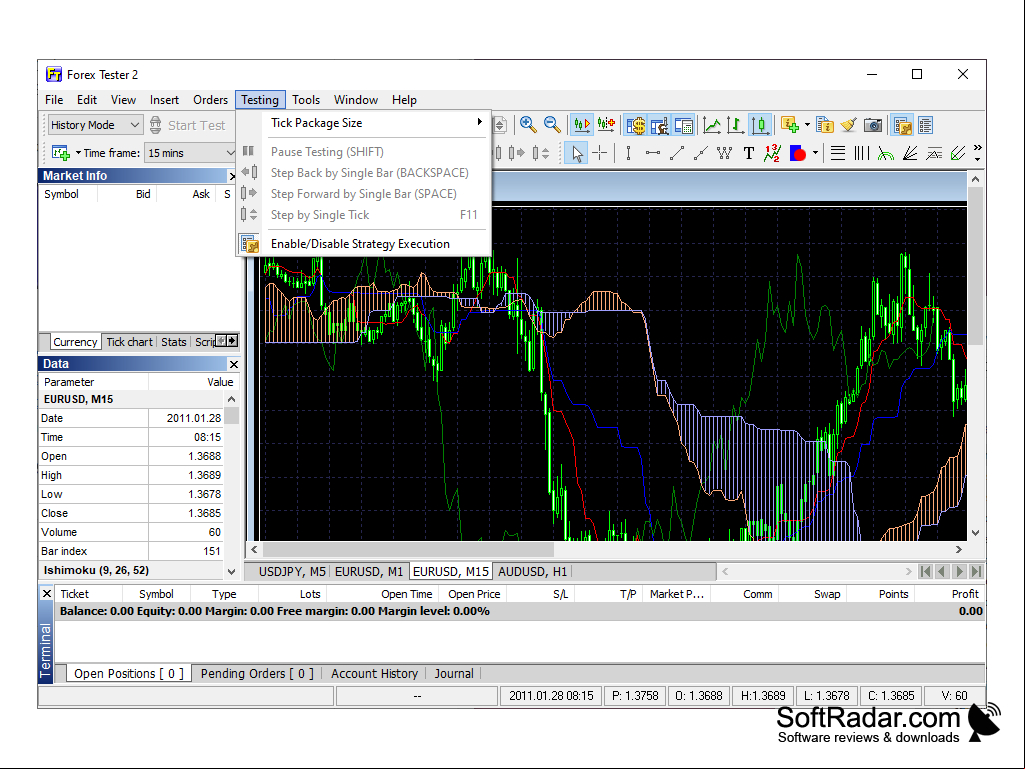
Task: Switch to the AUDUSD, H1 chart tab
Action: tap(533, 572)
